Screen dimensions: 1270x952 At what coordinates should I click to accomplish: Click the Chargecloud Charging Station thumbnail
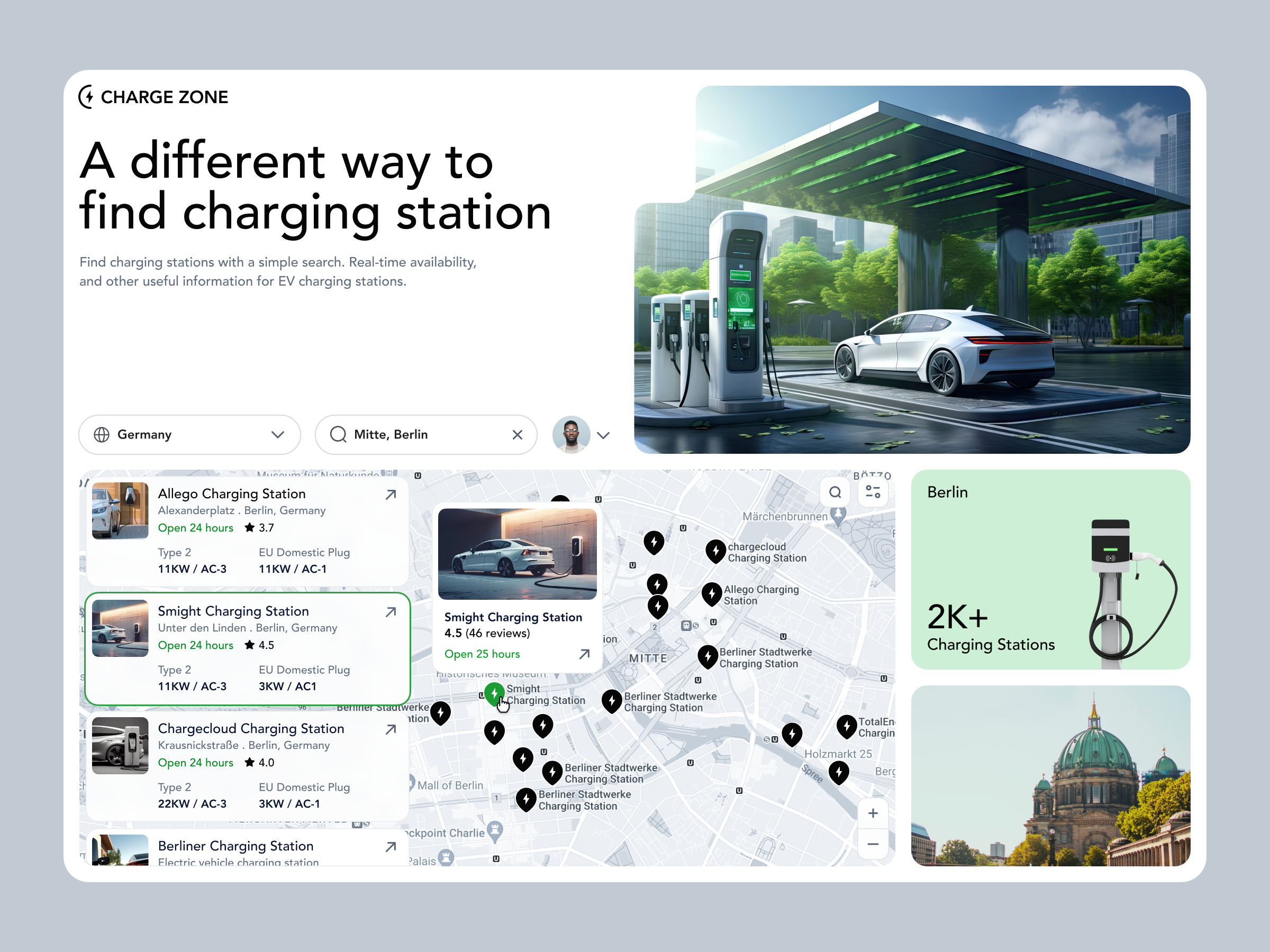pos(120,745)
